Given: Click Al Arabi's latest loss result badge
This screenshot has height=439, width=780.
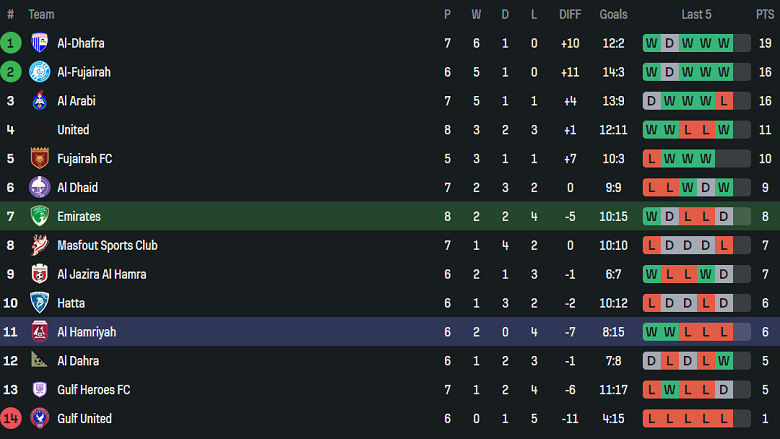Looking at the screenshot, I should point(724,101).
